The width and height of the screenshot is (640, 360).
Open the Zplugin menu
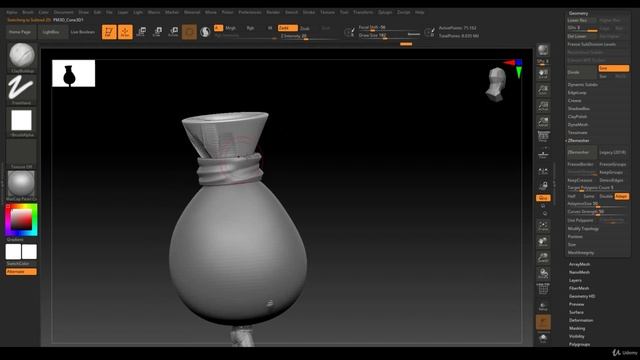384,12
